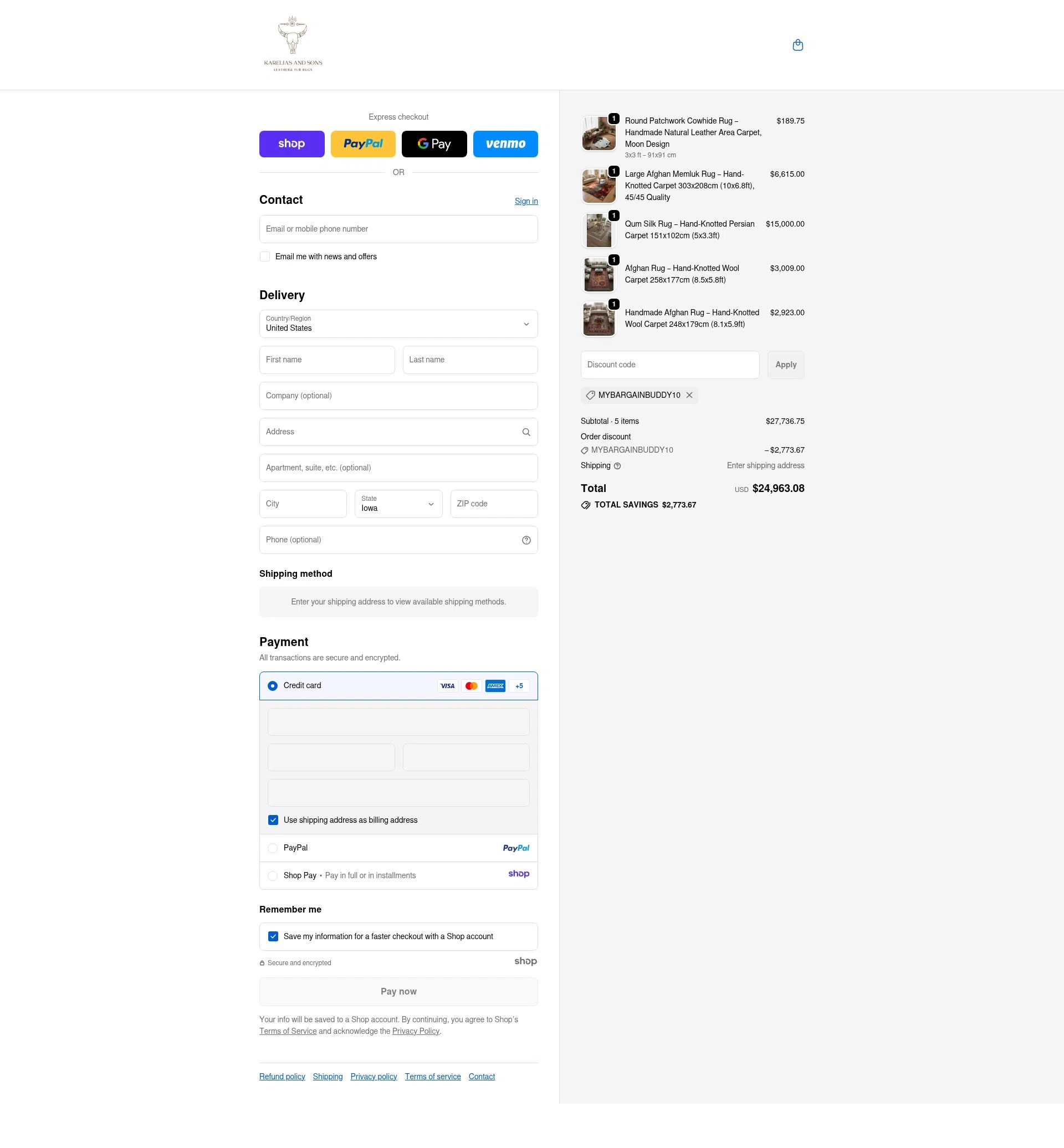The width and height of the screenshot is (1064, 1148).
Task: Click the PayPal express checkout button
Action: click(363, 144)
